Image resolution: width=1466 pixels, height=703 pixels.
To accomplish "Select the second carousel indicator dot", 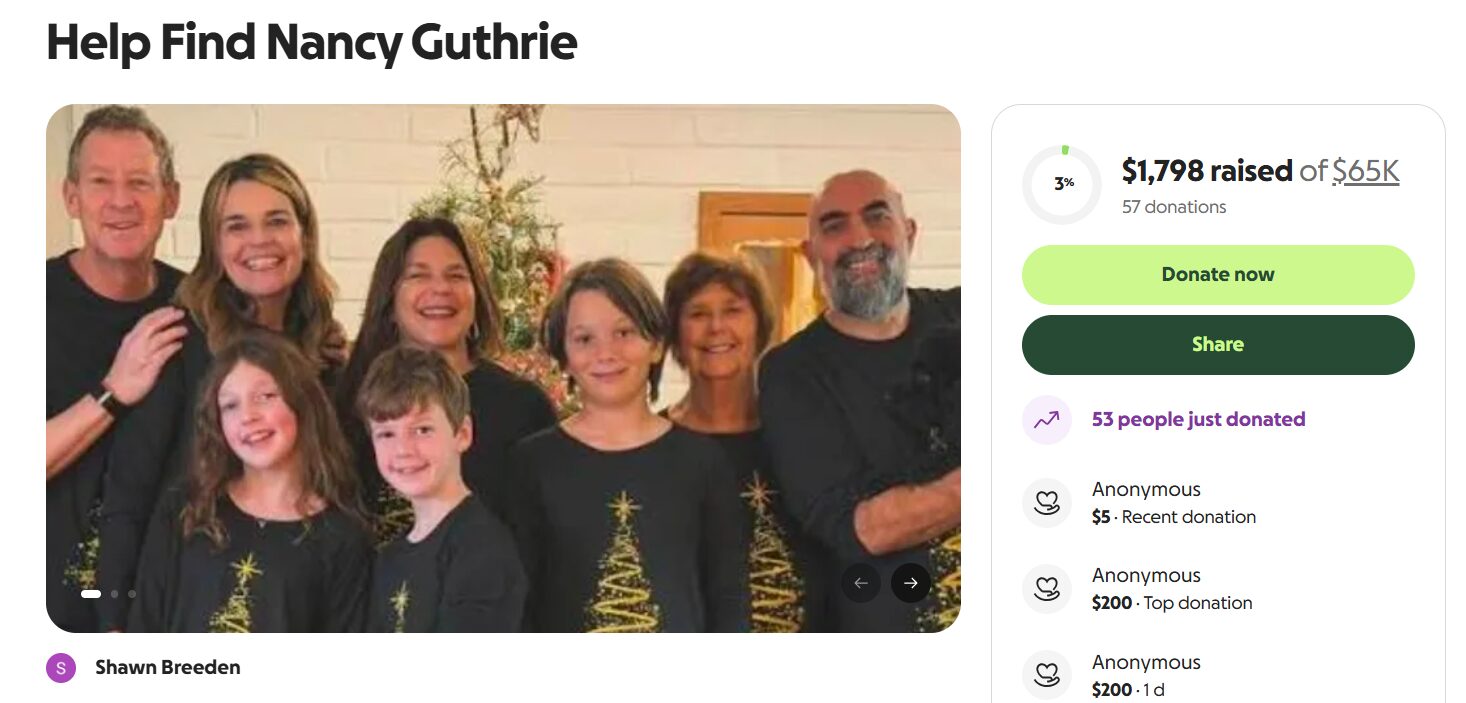I will click(115, 594).
